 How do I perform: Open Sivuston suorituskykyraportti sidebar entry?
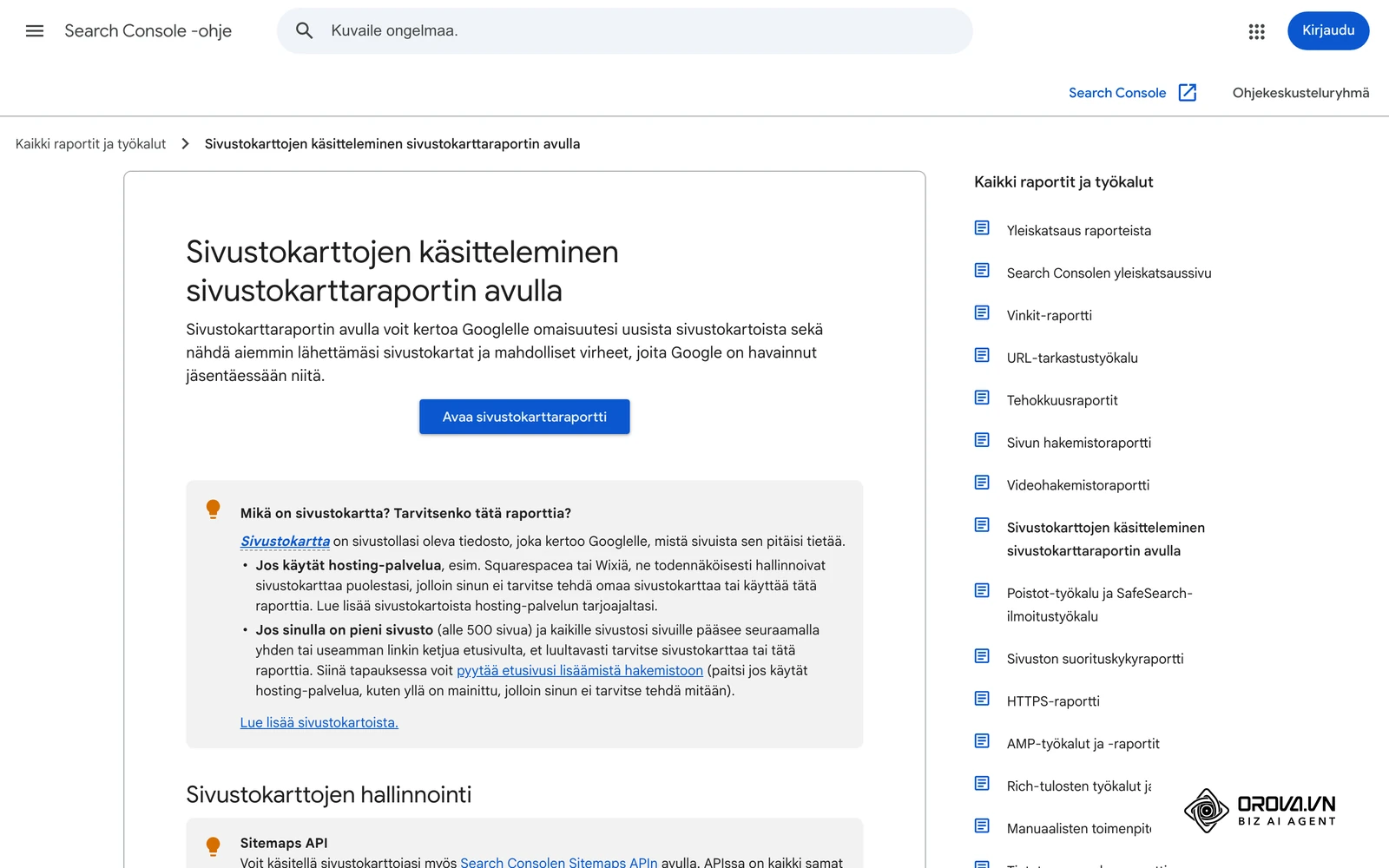pyautogui.click(x=1096, y=660)
